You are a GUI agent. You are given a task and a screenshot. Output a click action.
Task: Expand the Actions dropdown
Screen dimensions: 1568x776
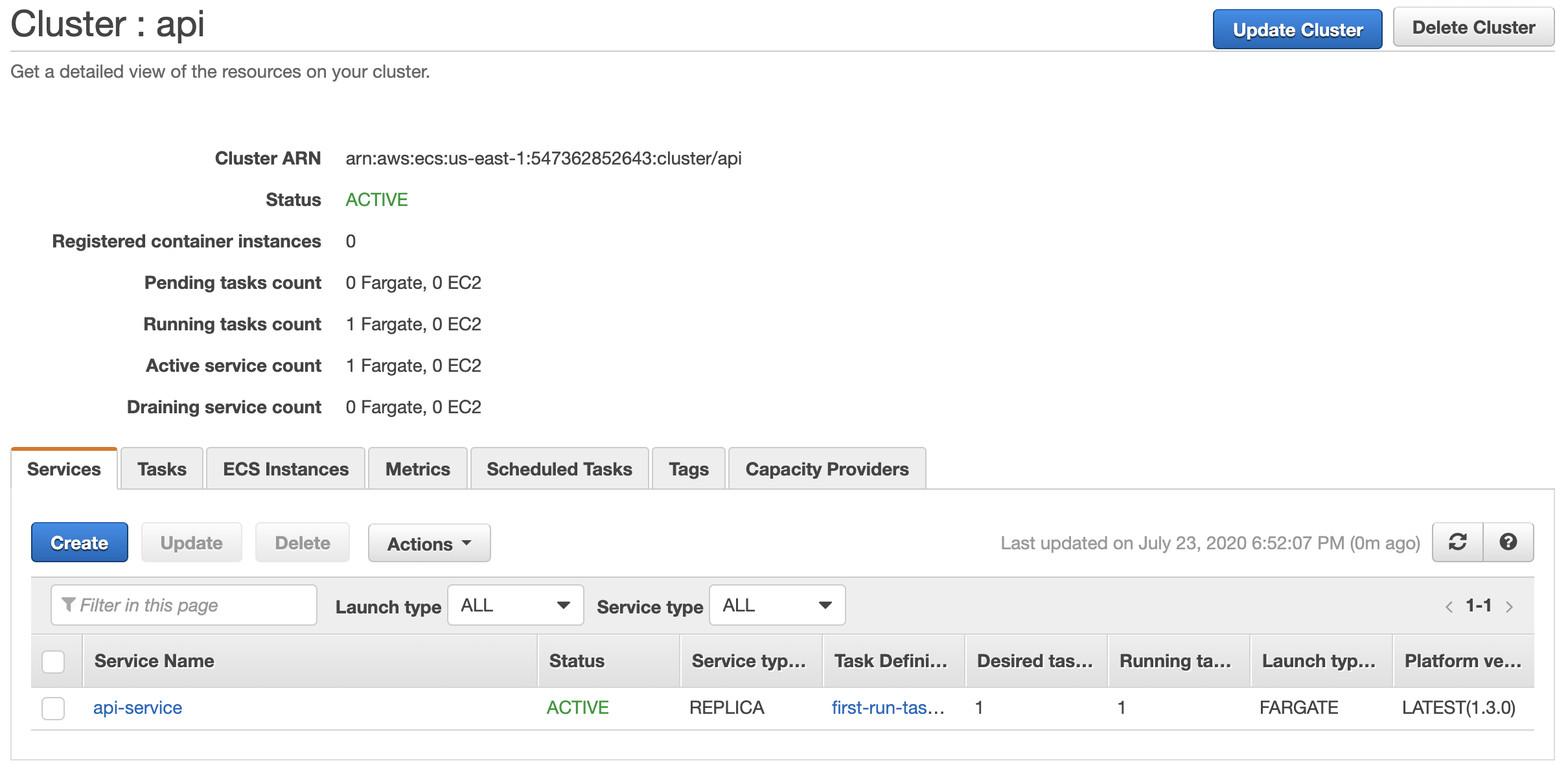[429, 543]
